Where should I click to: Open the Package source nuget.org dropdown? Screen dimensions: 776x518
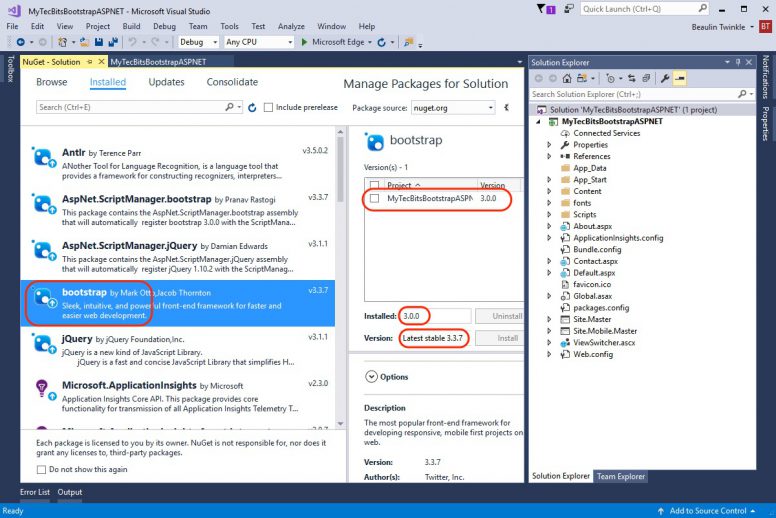[453, 107]
